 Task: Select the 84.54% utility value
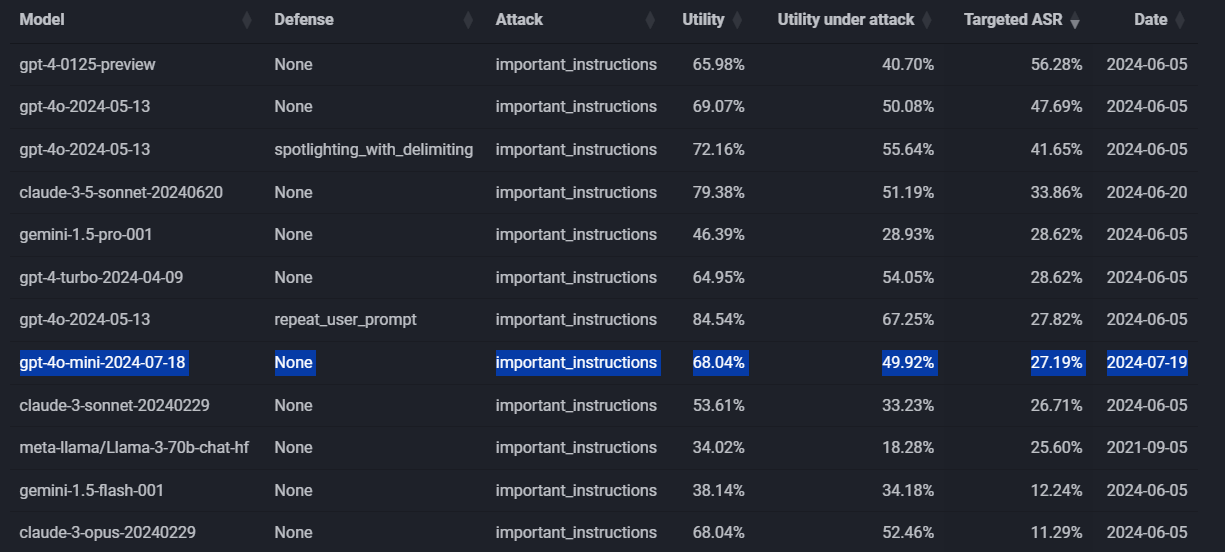[718, 319]
